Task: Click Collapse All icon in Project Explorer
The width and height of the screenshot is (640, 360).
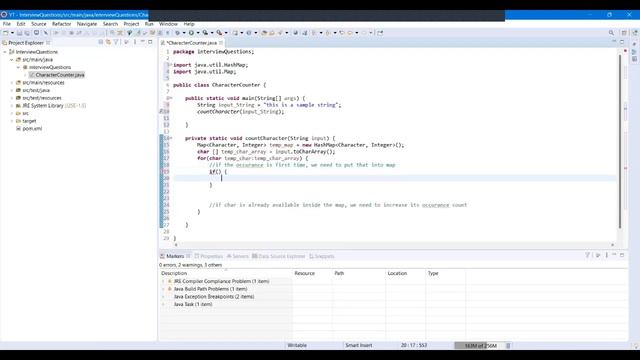Action: pos(101,42)
